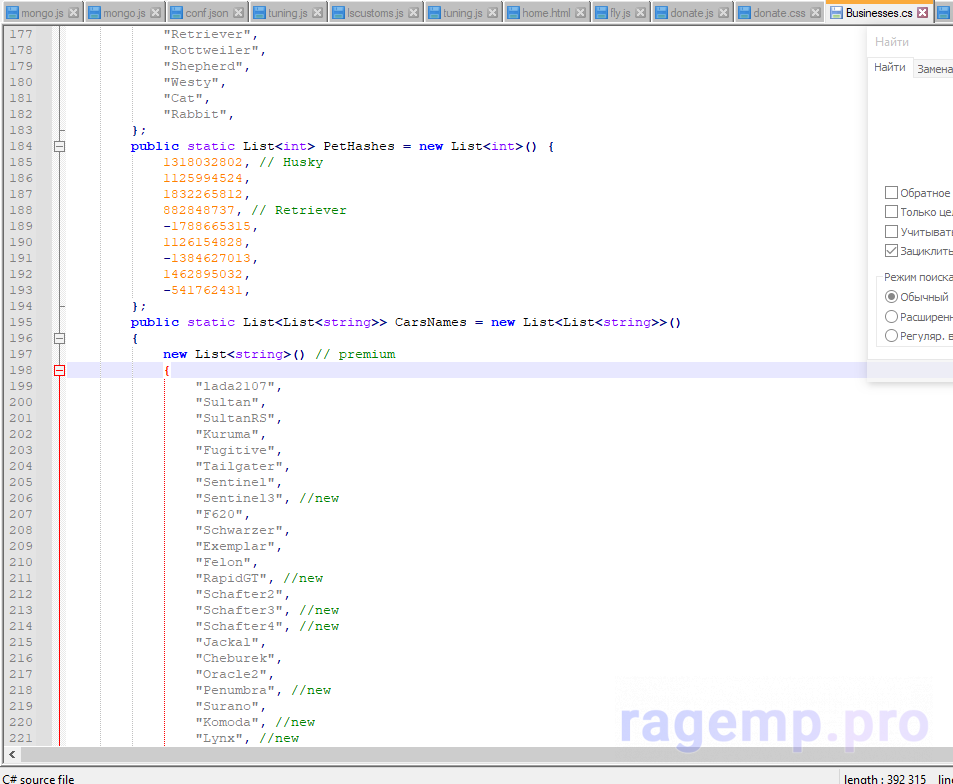
Task: Switch to the donate.css tab
Action: 779,13
